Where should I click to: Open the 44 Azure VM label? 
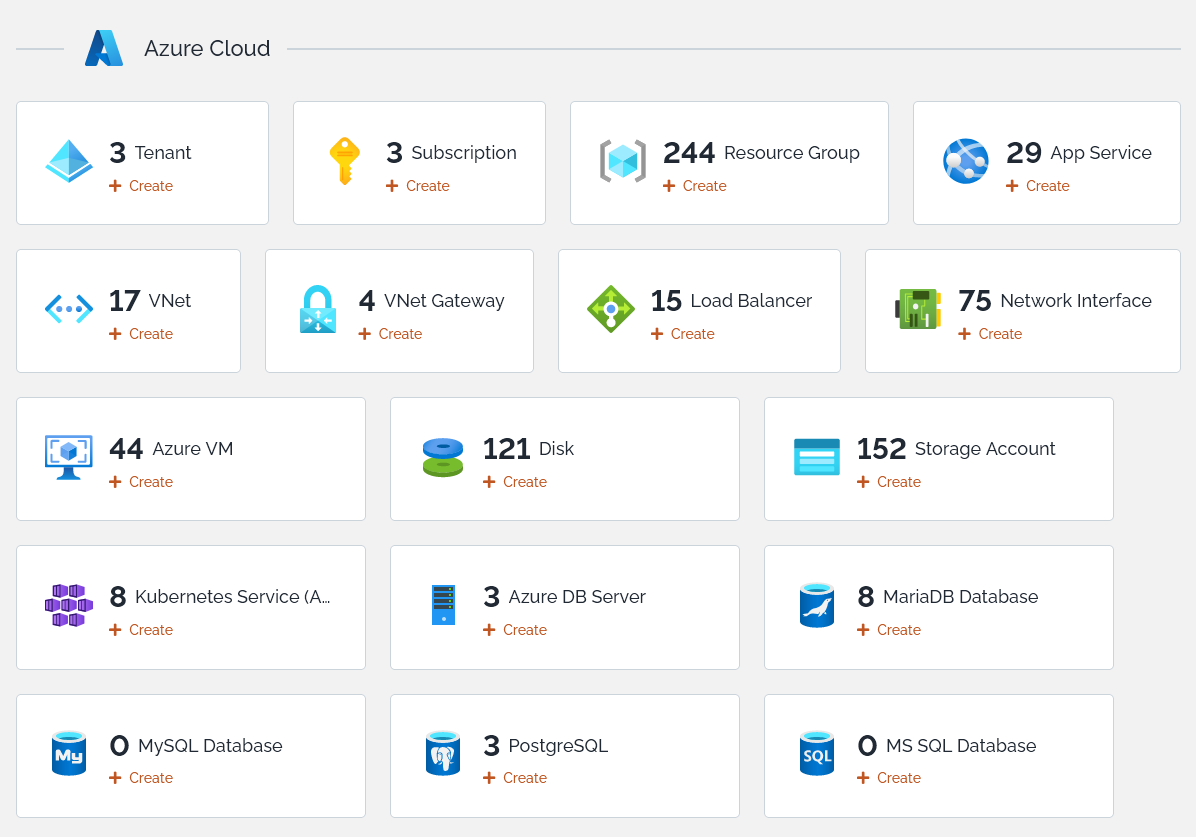point(172,449)
